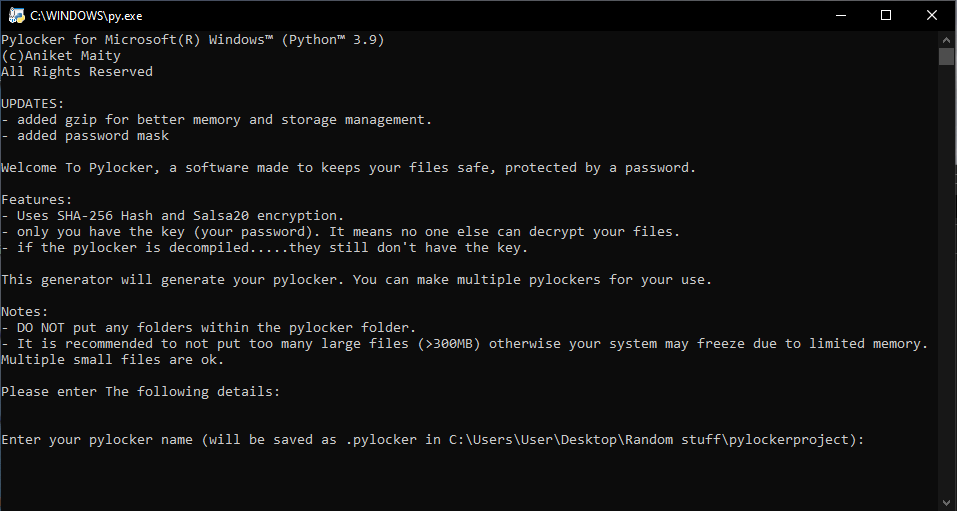Click the py.exe console icon in title bar
Viewport: 957px width, 511px height.
pyautogui.click(x=16, y=15)
